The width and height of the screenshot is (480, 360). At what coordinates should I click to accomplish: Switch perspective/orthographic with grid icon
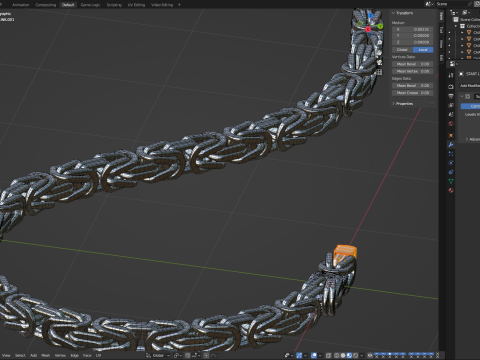(379, 72)
